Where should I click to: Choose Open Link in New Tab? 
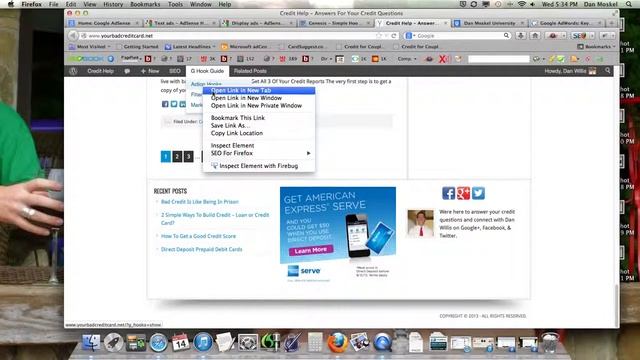[259, 90]
